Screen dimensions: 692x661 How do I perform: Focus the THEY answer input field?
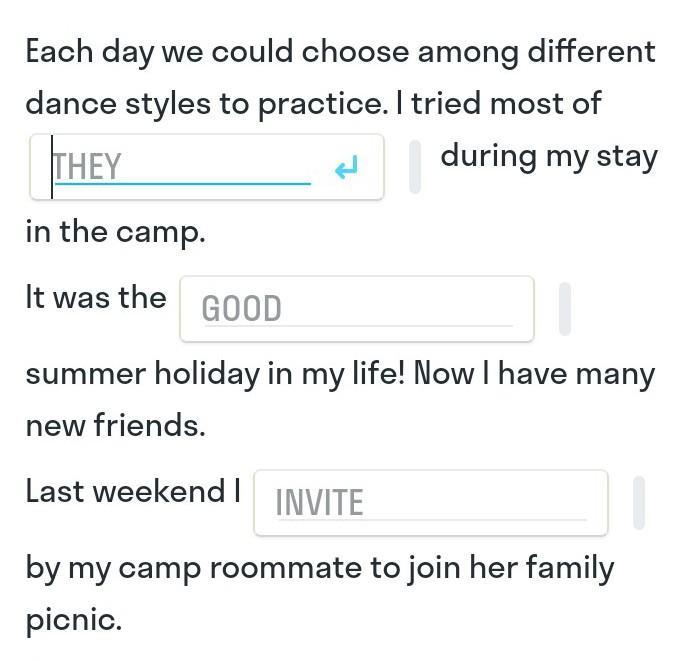coord(207,167)
